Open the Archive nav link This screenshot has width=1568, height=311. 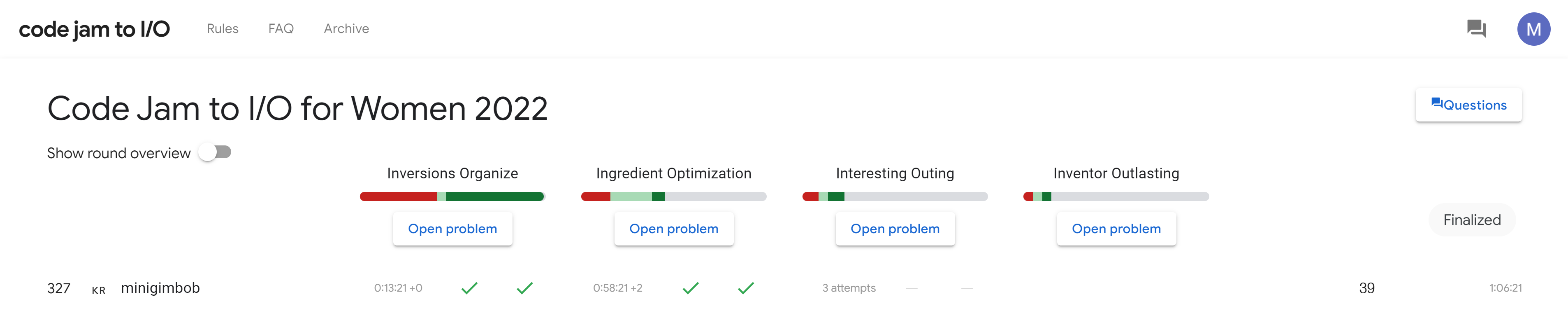[346, 29]
